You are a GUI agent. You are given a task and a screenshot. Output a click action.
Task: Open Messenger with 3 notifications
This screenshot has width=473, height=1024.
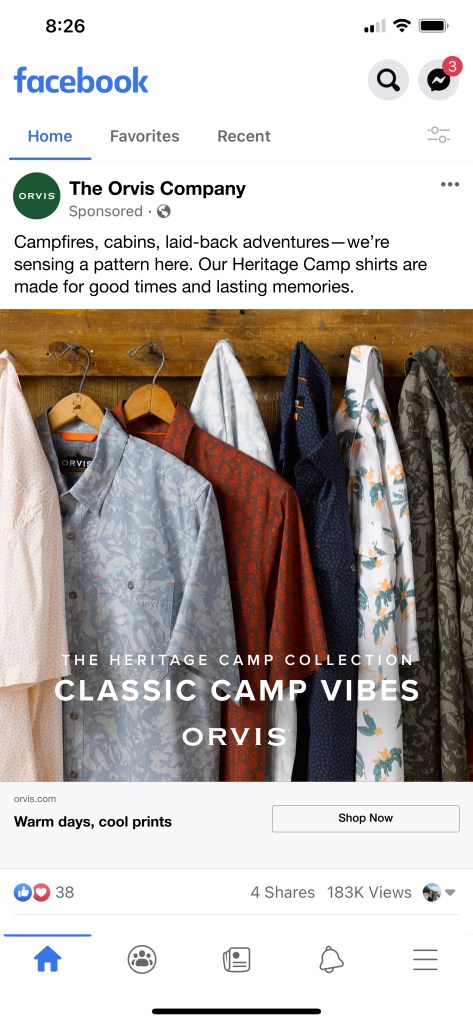pos(439,80)
